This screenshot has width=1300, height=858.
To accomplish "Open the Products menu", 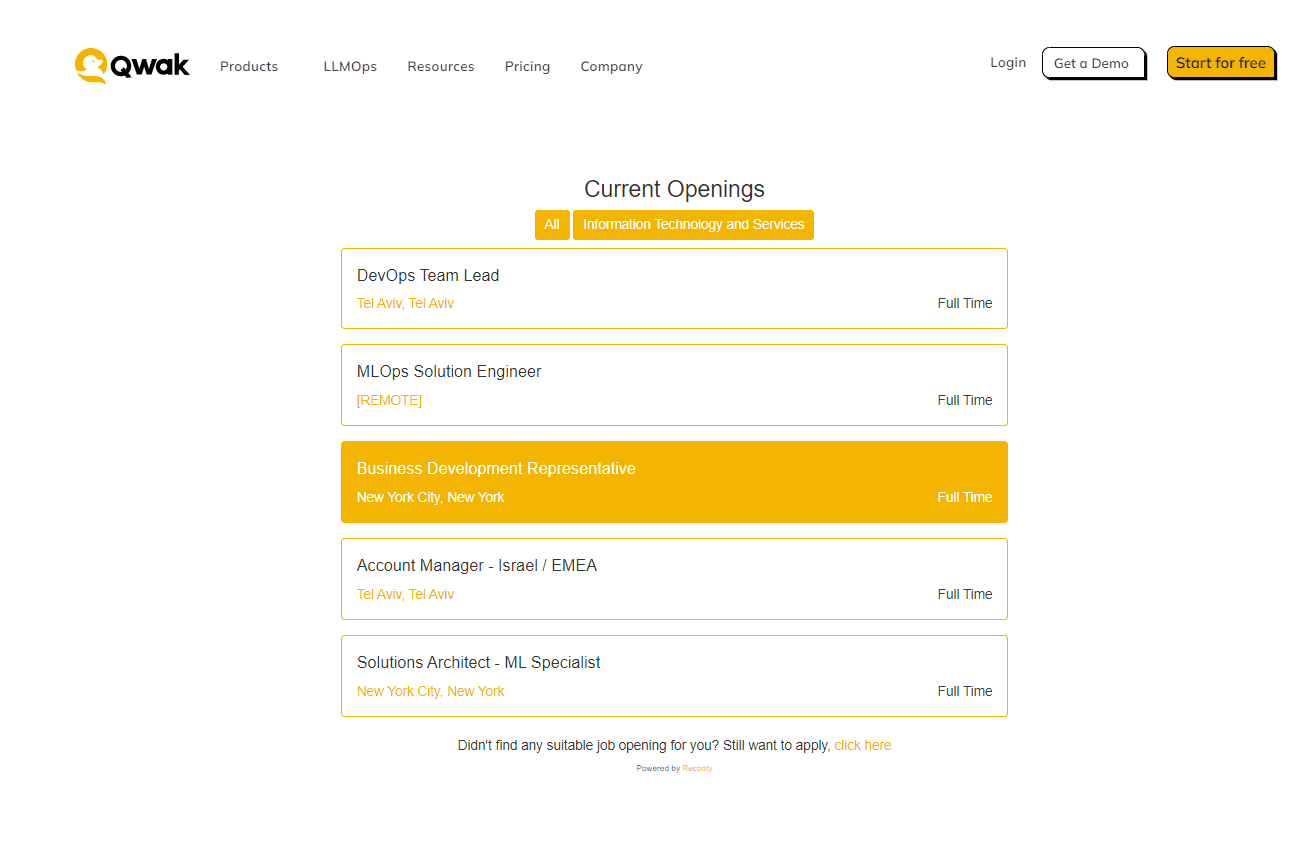I will pos(249,67).
